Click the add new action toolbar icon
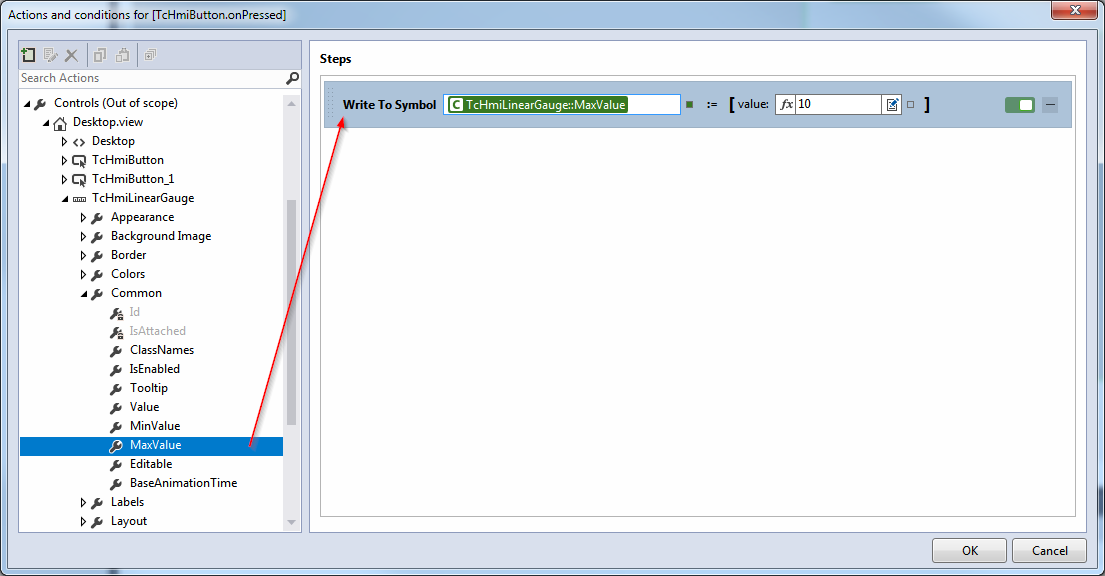This screenshot has width=1105, height=576. (28, 55)
